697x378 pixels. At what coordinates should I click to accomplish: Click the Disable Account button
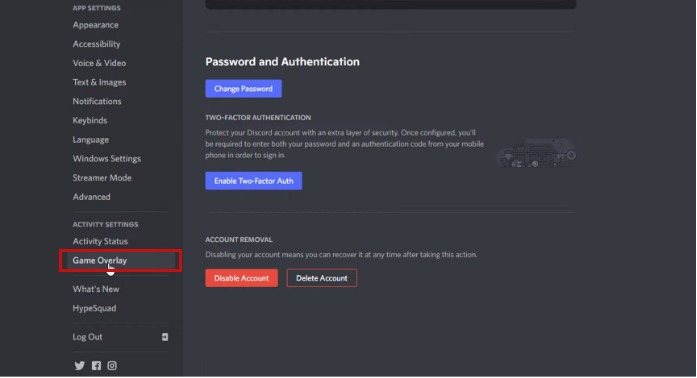click(241, 278)
